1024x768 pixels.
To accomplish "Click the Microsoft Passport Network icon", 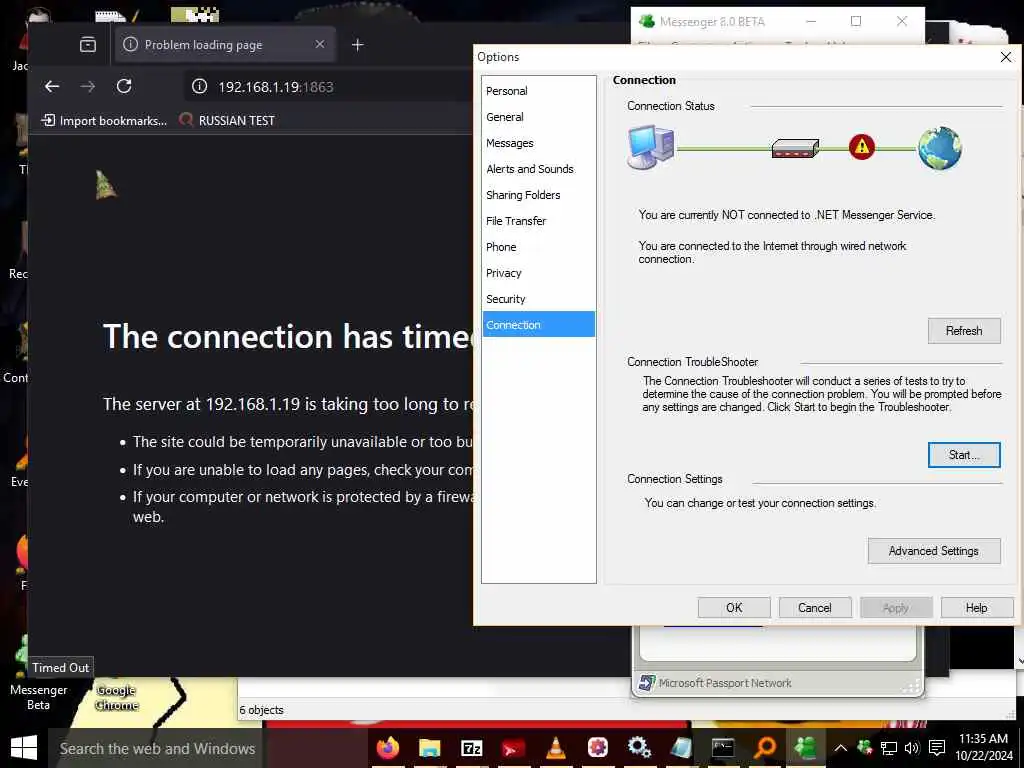I will point(647,683).
